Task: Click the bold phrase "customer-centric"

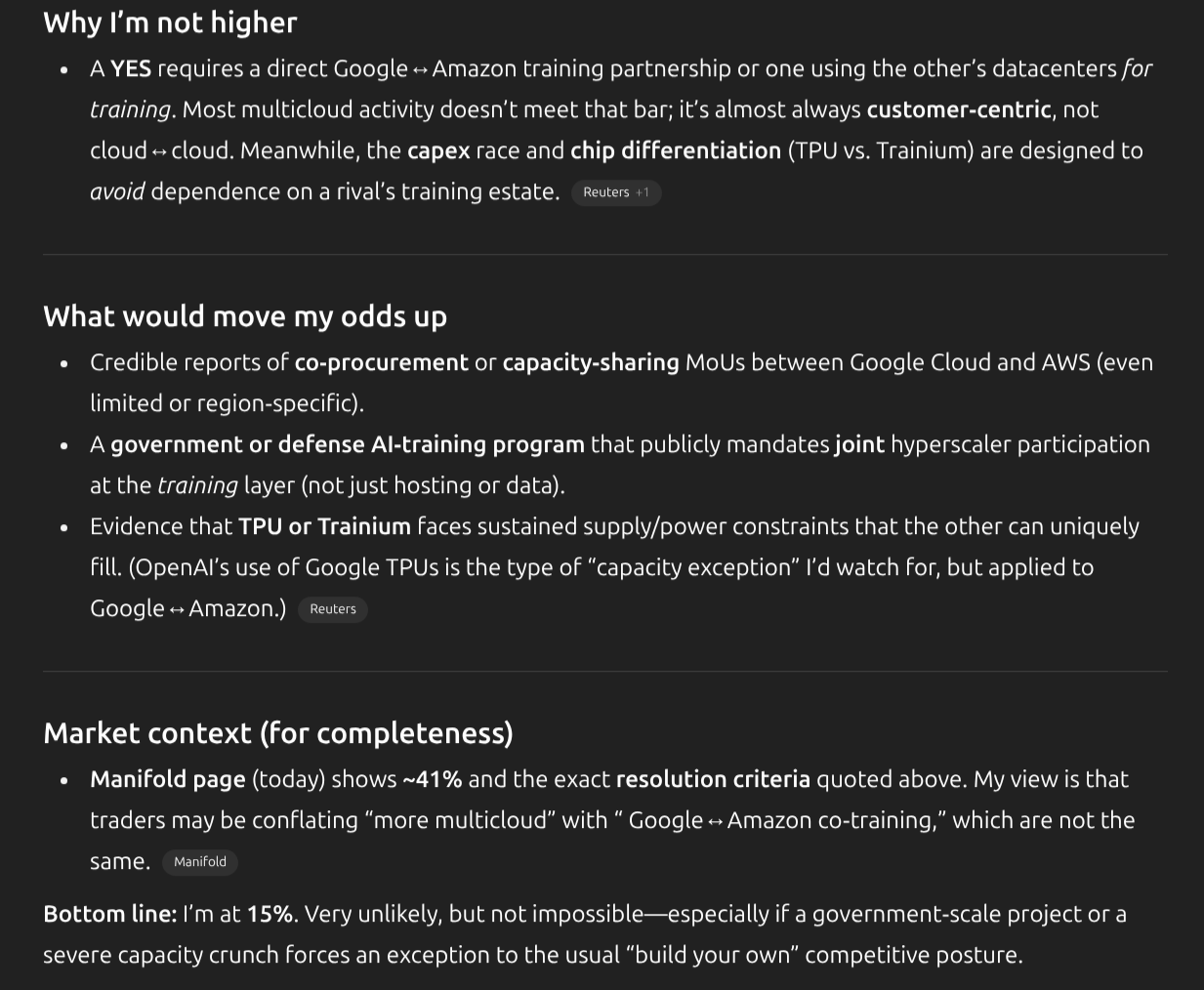Action: tap(958, 109)
